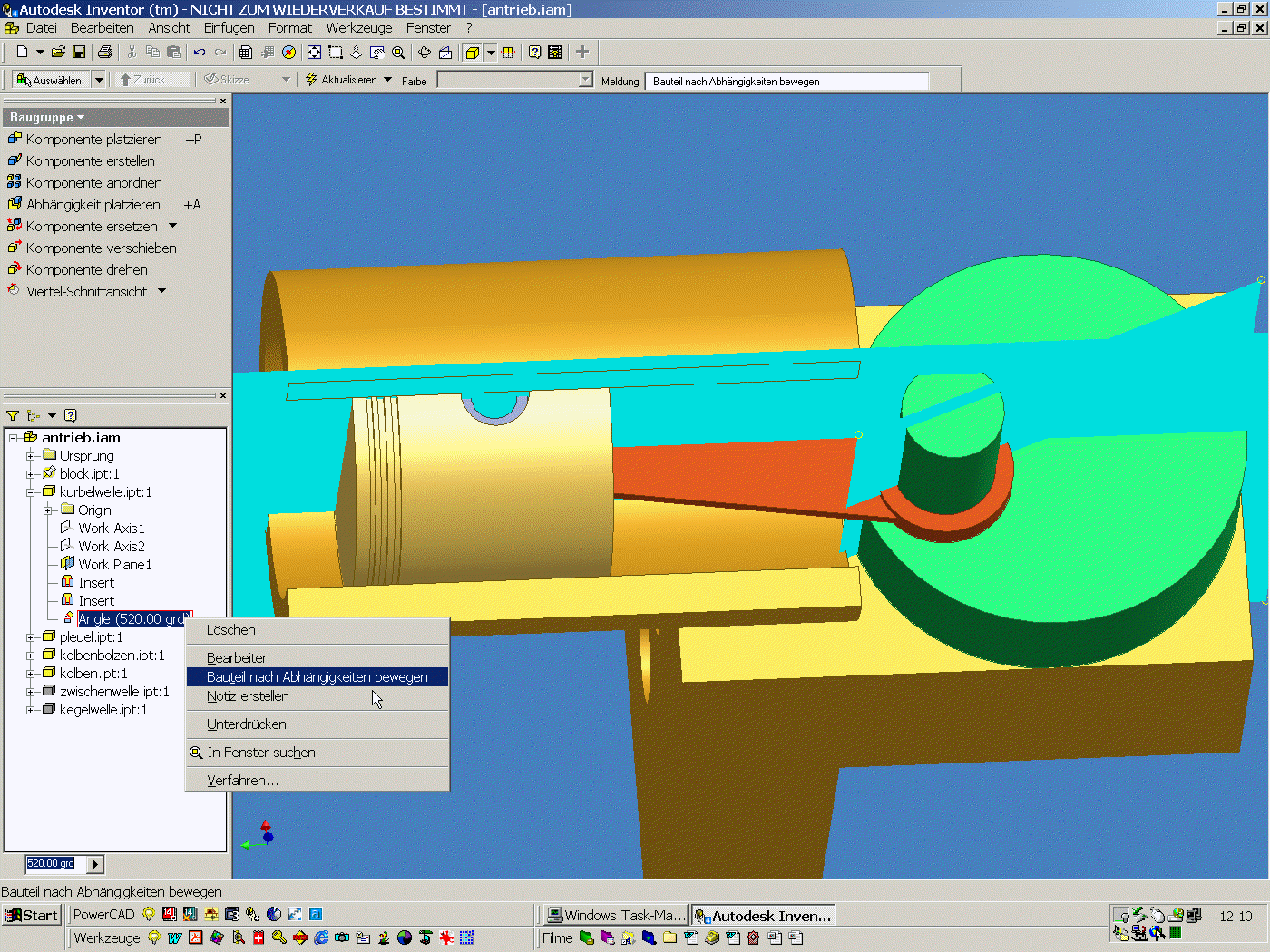Activate the magnifier Zoom Selected tool

398,53
